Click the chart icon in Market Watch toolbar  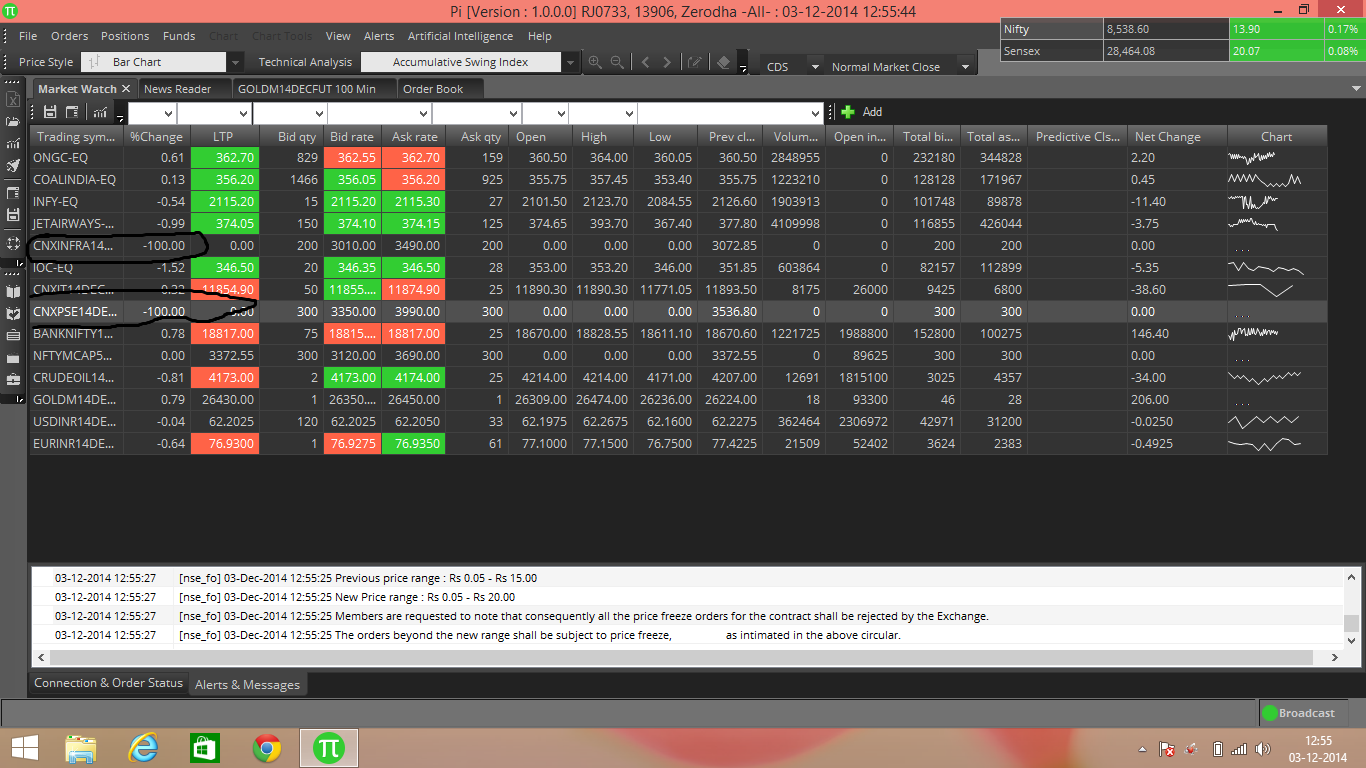(x=100, y=112)
